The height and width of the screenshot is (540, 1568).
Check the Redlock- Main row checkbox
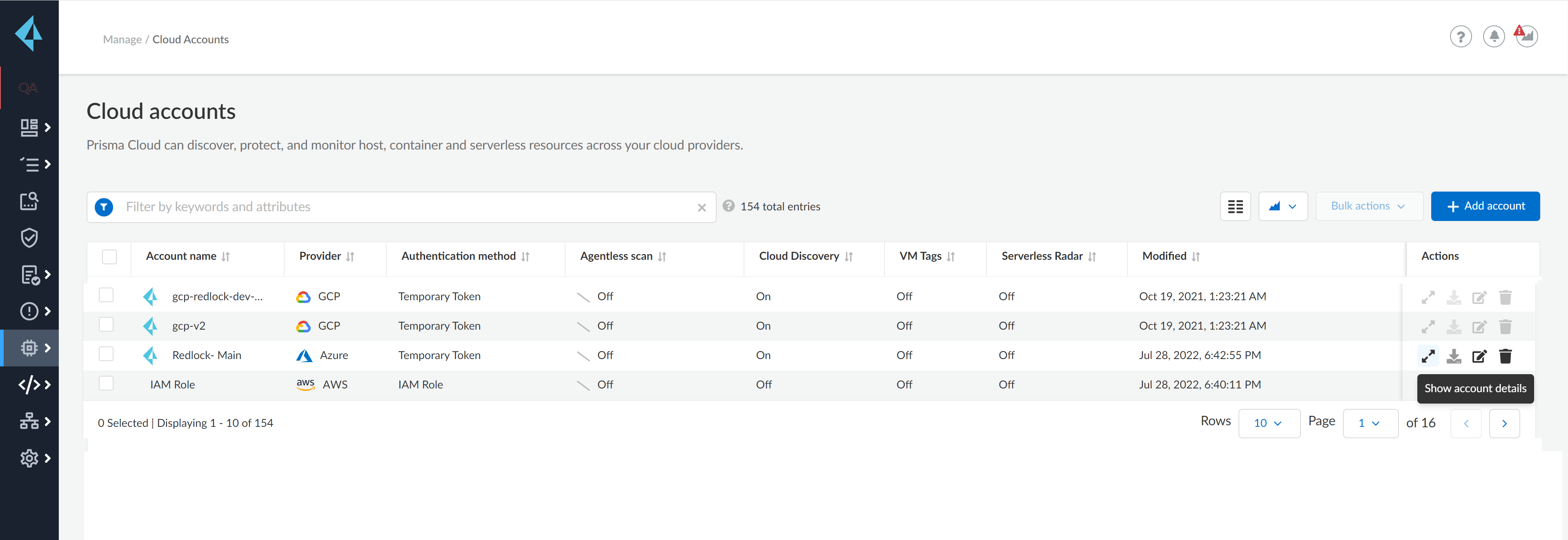pyautogui.click(x=106, y=354)
